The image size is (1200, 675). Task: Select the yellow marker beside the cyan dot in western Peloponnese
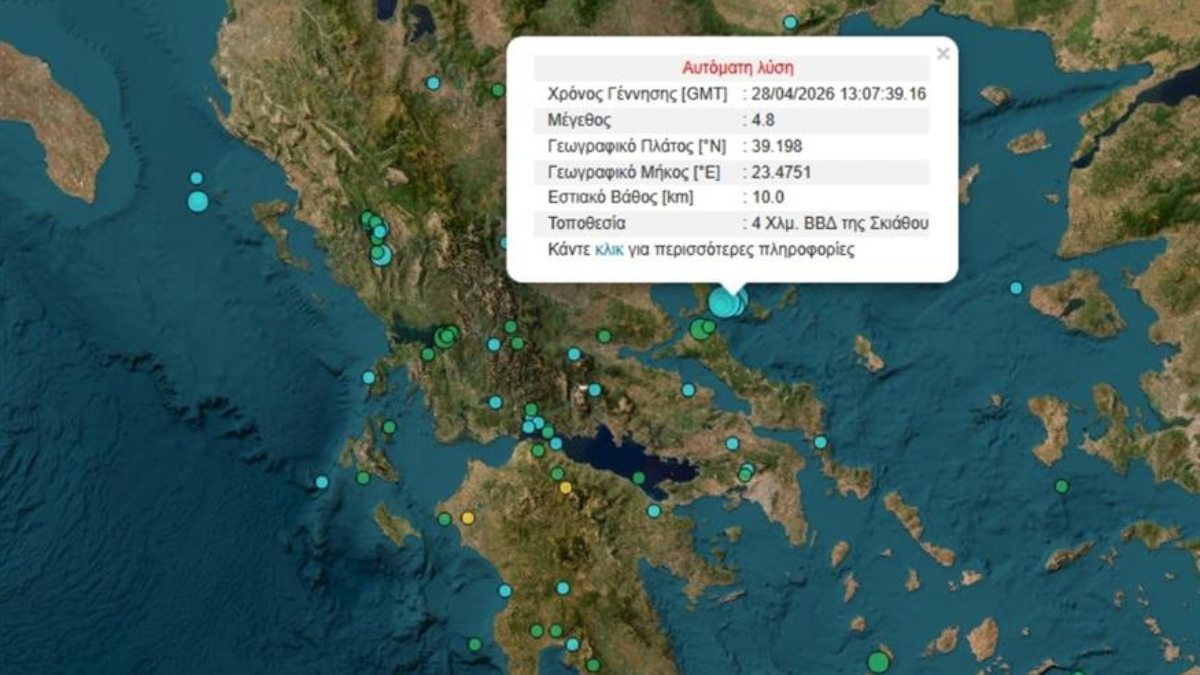click(467, 518)
